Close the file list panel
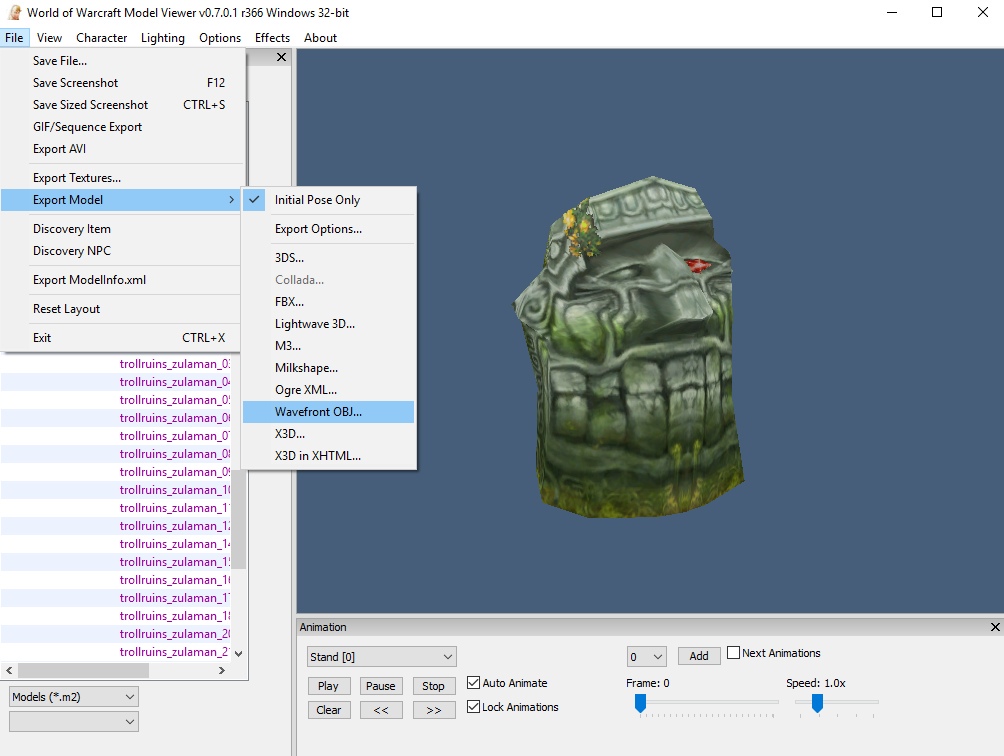 click(x=281, y=57)
